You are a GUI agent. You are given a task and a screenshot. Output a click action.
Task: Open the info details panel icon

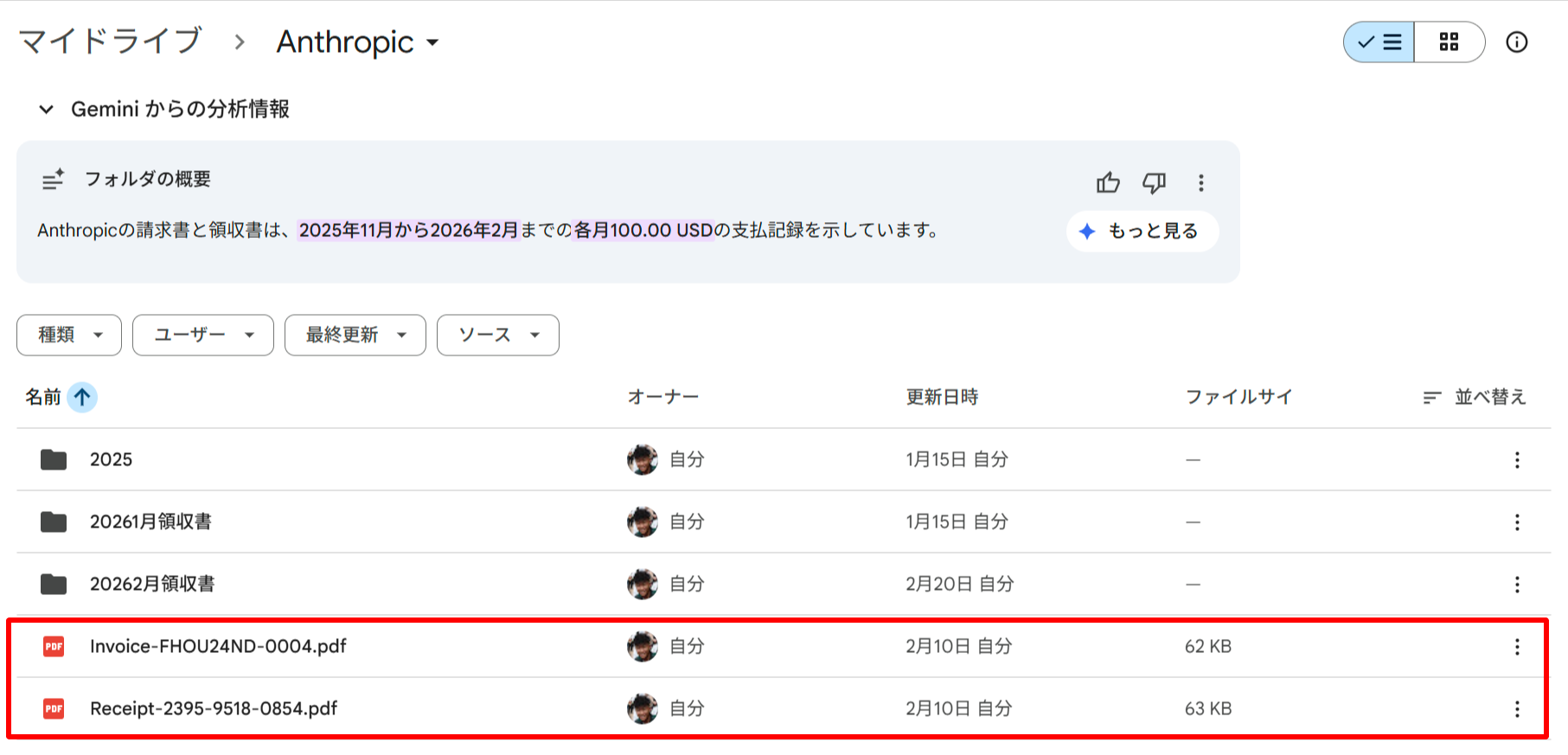1517,42
